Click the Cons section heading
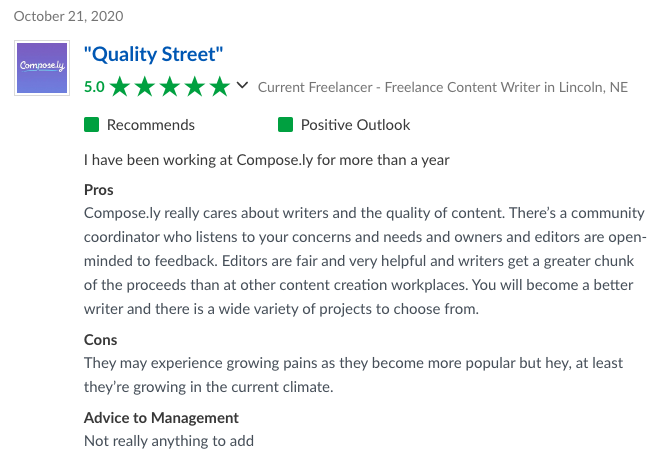The width and height of the screenshot is (666, 458). [x=100, y=340]
